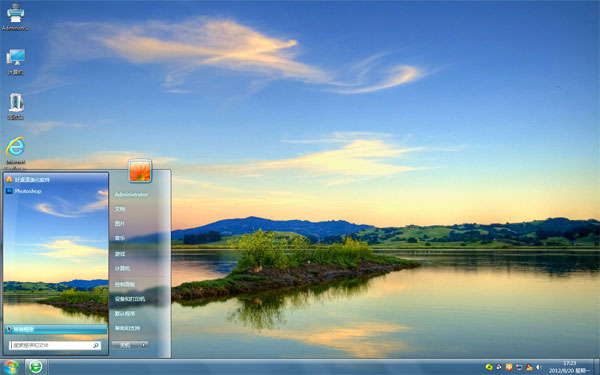This screenshot has height=375, width=600.
Task: Open Control Panel (控制面板) in Start menu
Action: [125, 285]
